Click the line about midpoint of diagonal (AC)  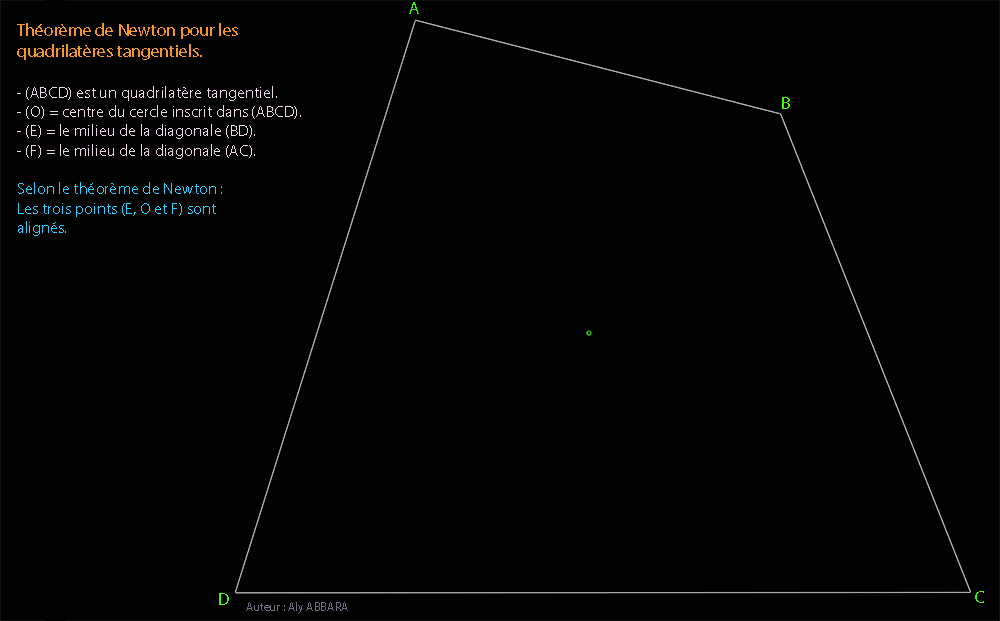pos(137,151)
